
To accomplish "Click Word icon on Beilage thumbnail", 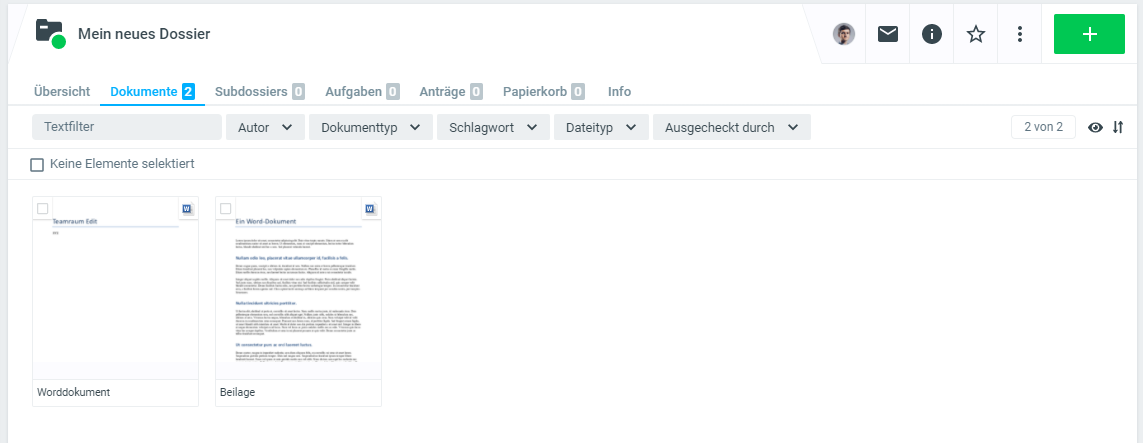I will pos(370,209).
